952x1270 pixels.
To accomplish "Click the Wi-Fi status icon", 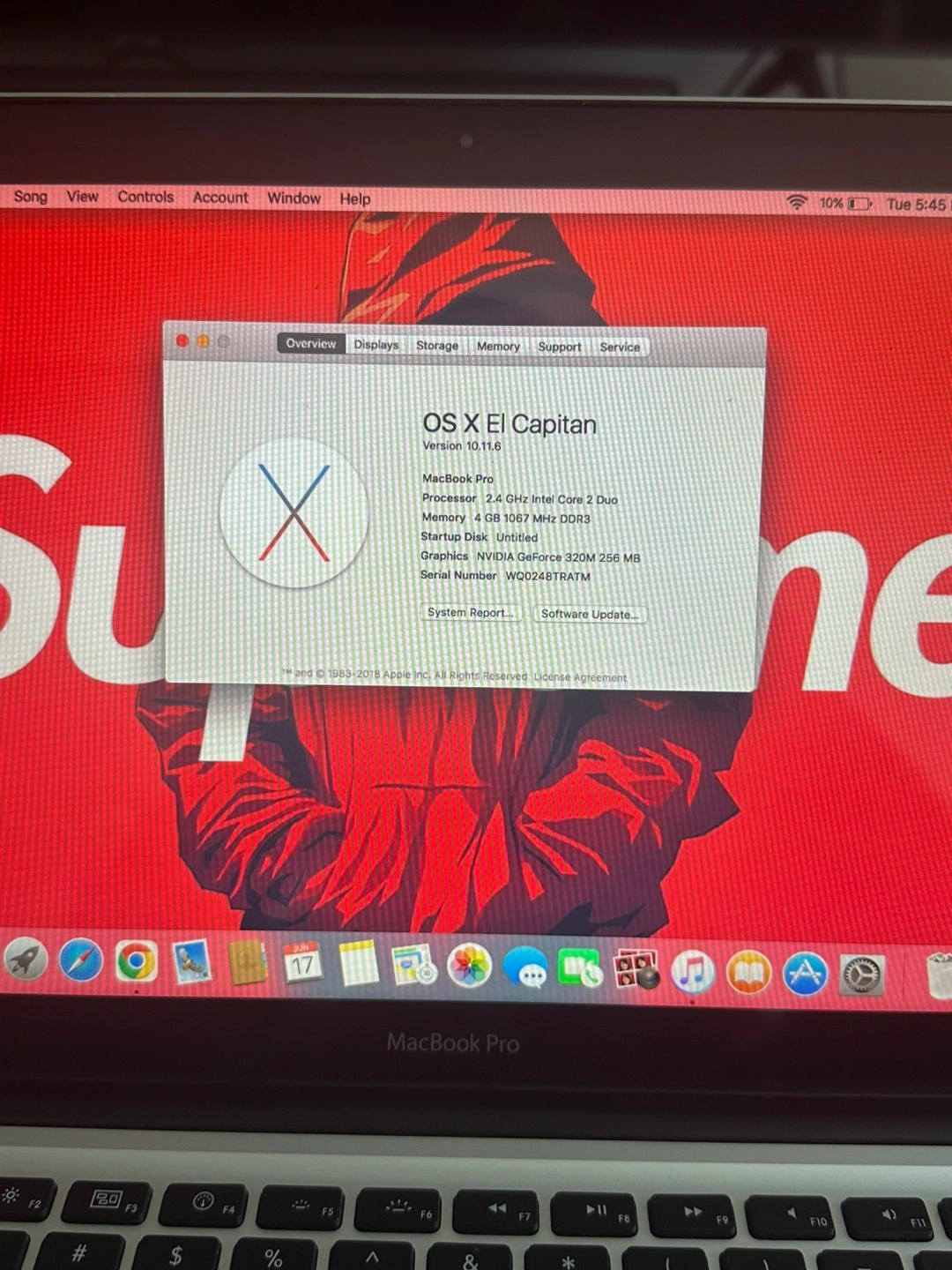I will pyautogui.click(x=797, y=203).
